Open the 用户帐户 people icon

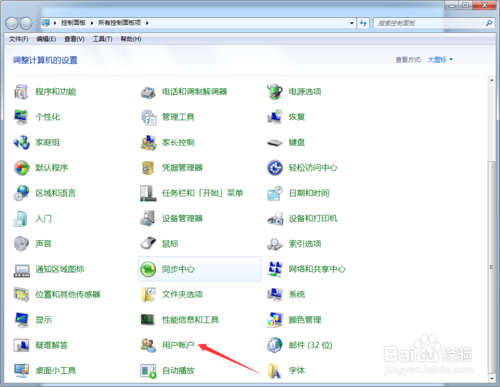[148, 345]
